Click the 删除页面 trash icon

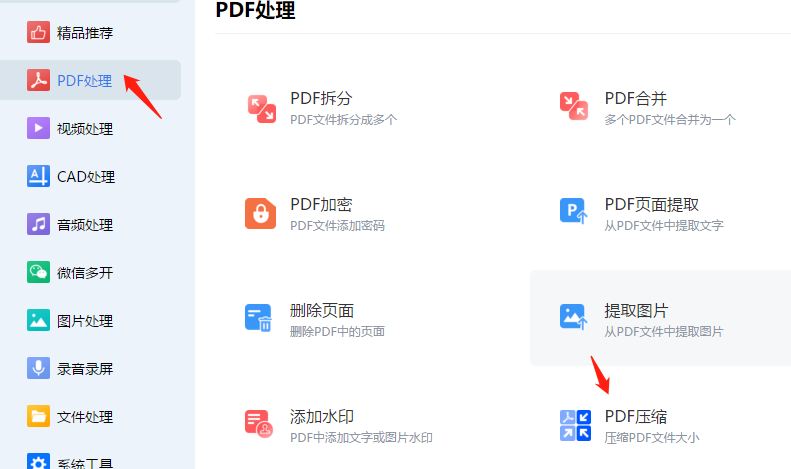tap(258, 318)
